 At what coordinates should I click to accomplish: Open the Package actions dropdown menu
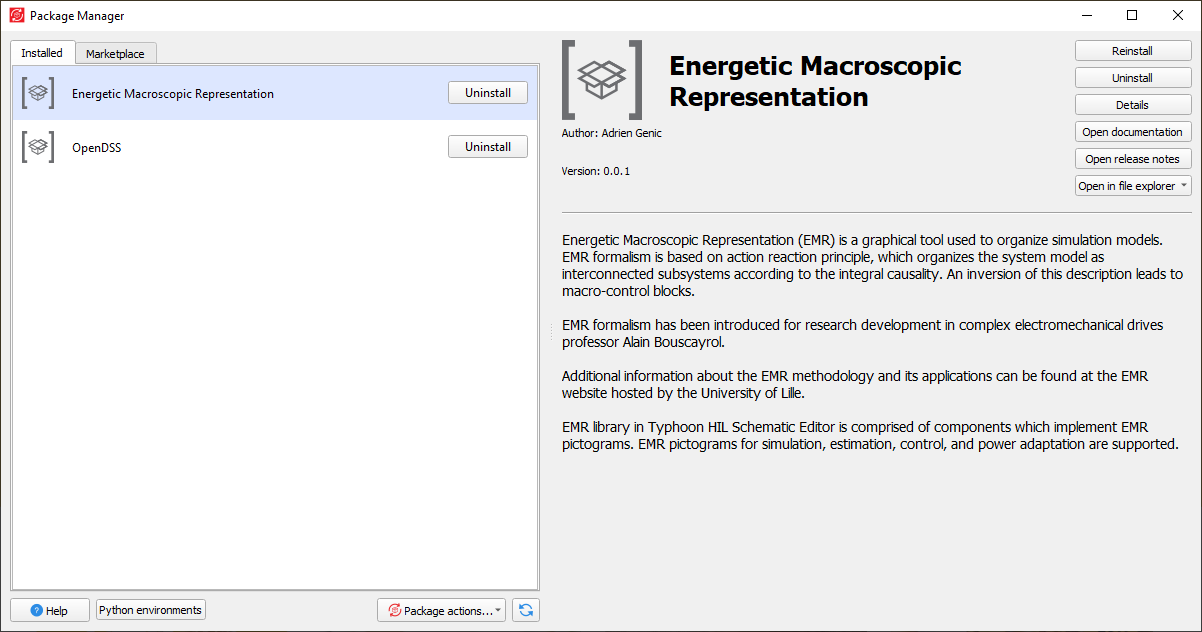442,610
